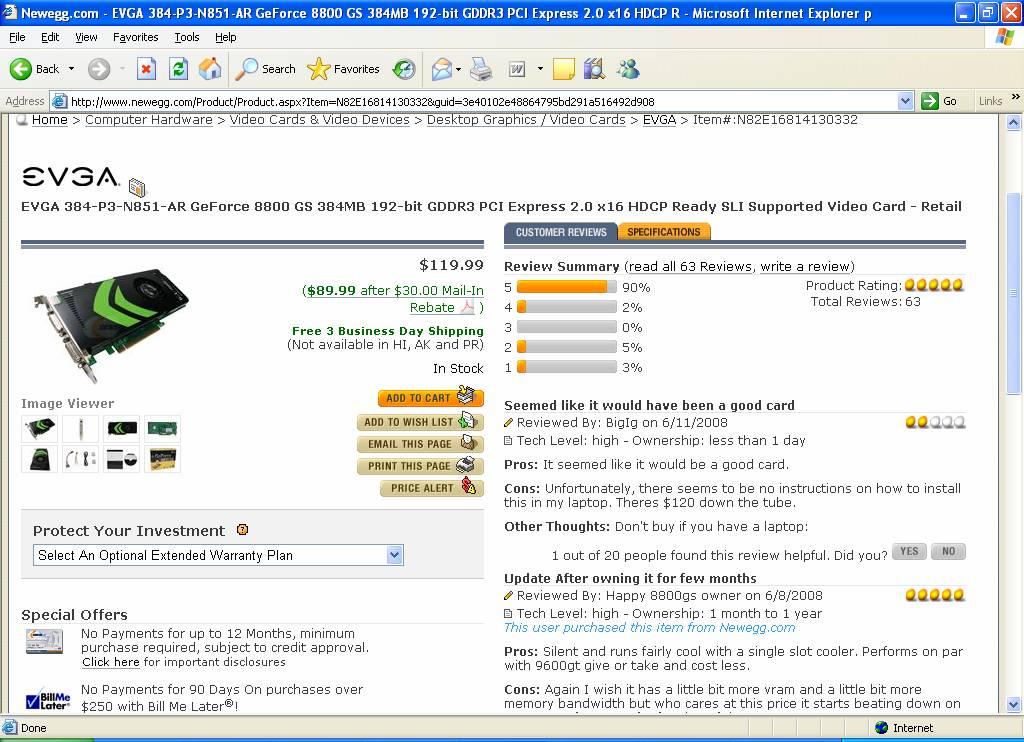Open the rebate PDF icon
This screenshot has width=1024, height=742.
point(468,306)
